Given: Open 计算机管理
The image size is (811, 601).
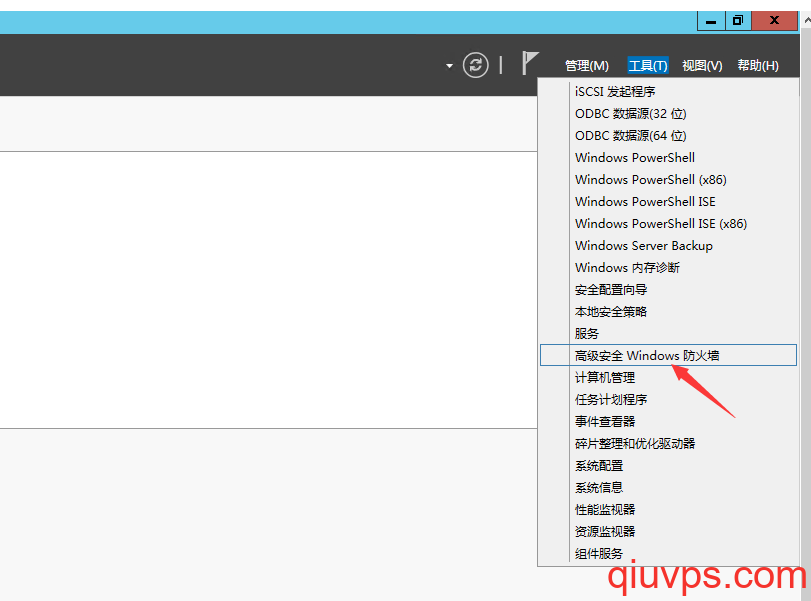Looking at the screenshot, I should coord(668,378).
